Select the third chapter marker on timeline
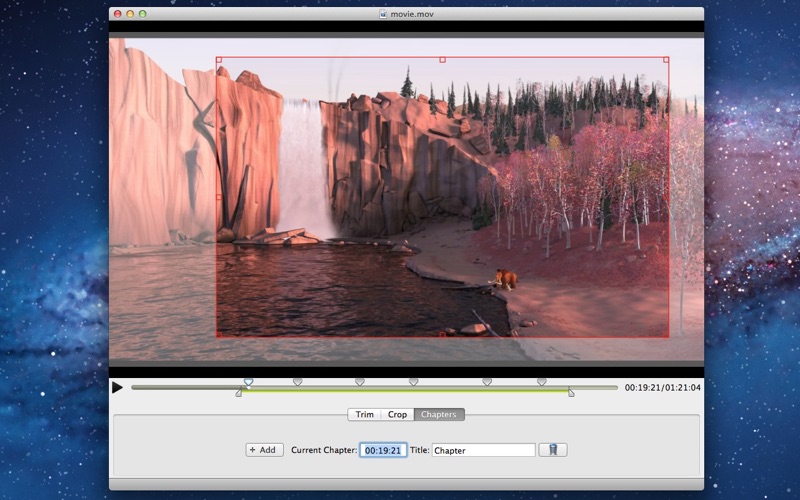The image size is (800, 500). (x=360, y=381)
